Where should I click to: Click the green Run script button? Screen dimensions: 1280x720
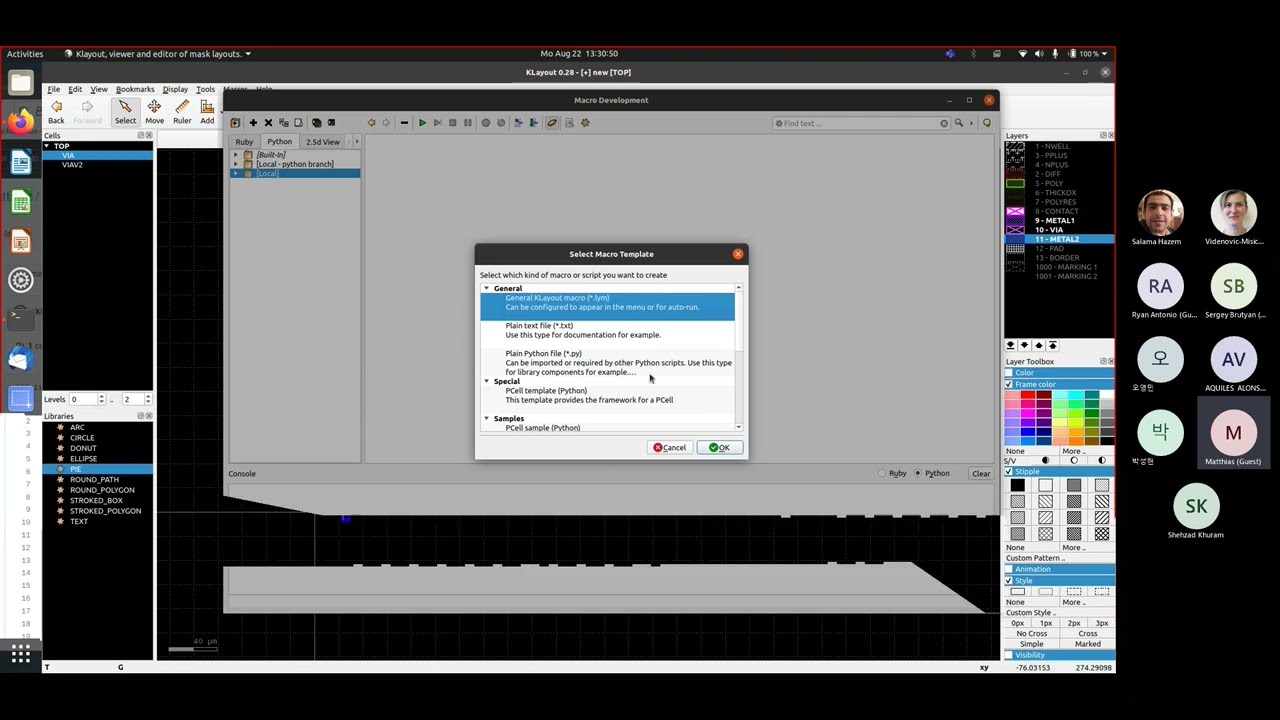(422, 123)
